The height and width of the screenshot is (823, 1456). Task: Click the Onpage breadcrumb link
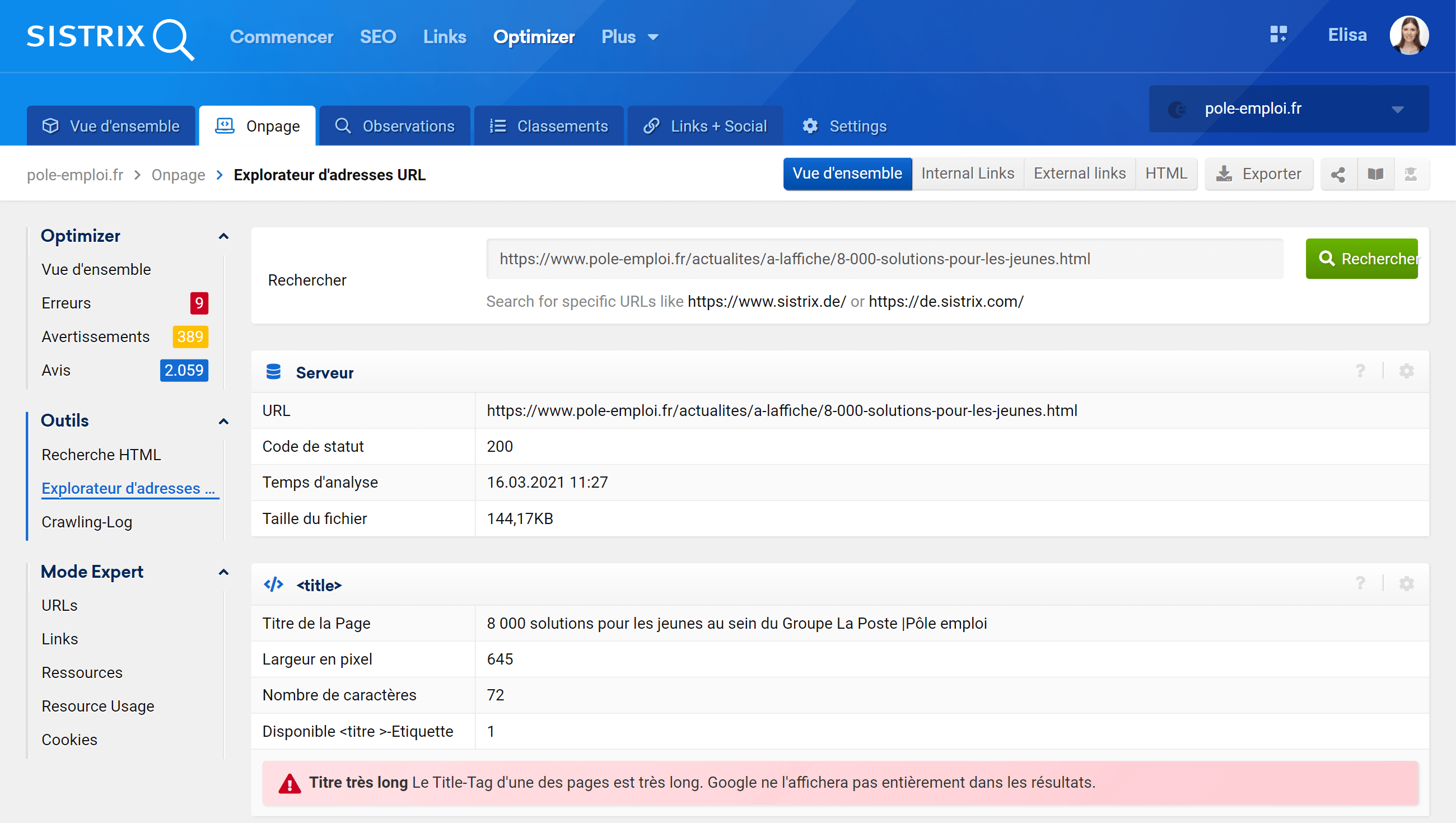(178, 175)
